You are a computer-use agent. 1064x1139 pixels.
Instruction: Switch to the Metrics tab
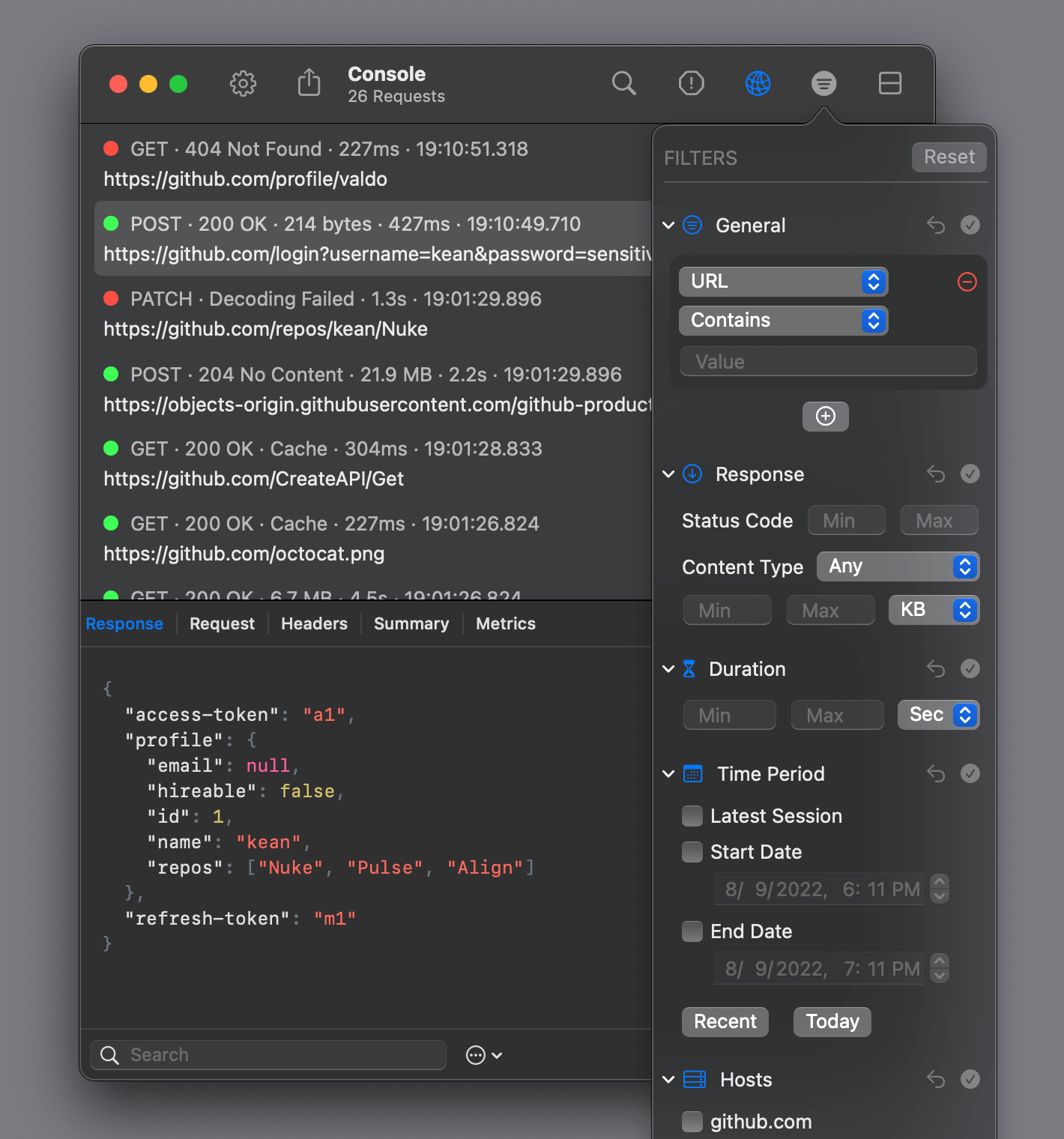[x=506, y=623]
